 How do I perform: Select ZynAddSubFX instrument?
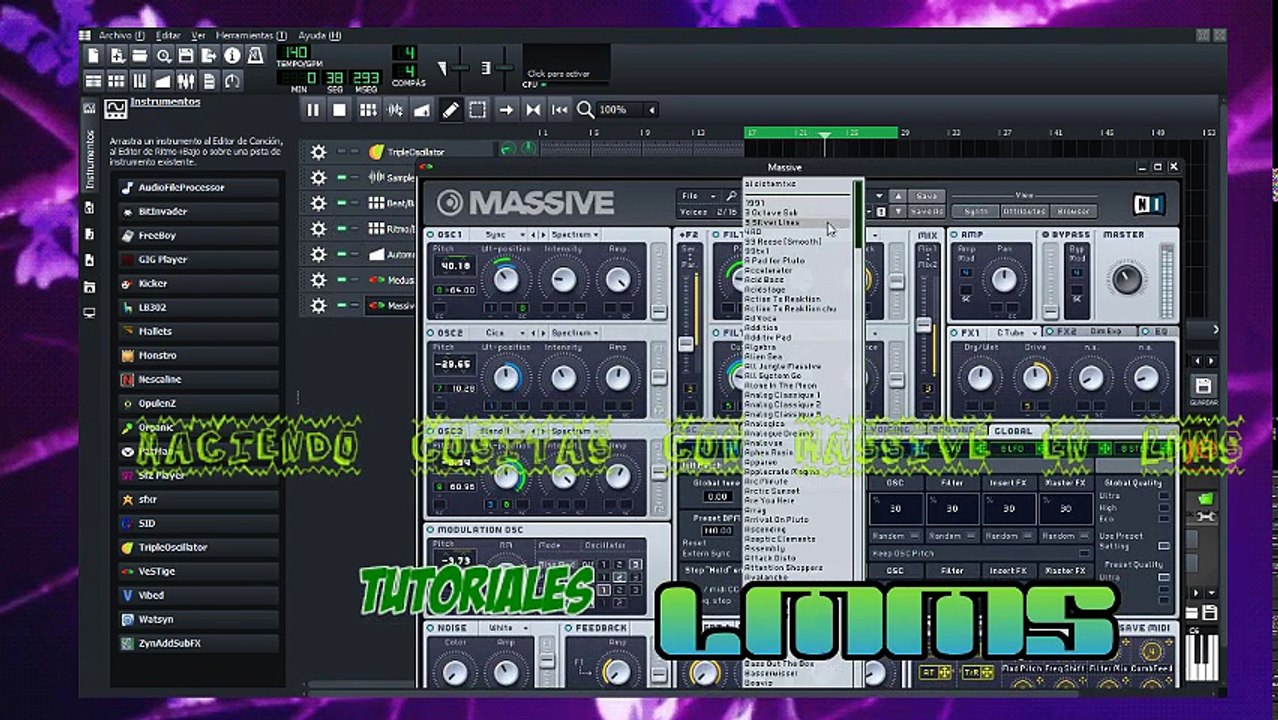pos(197,643)
